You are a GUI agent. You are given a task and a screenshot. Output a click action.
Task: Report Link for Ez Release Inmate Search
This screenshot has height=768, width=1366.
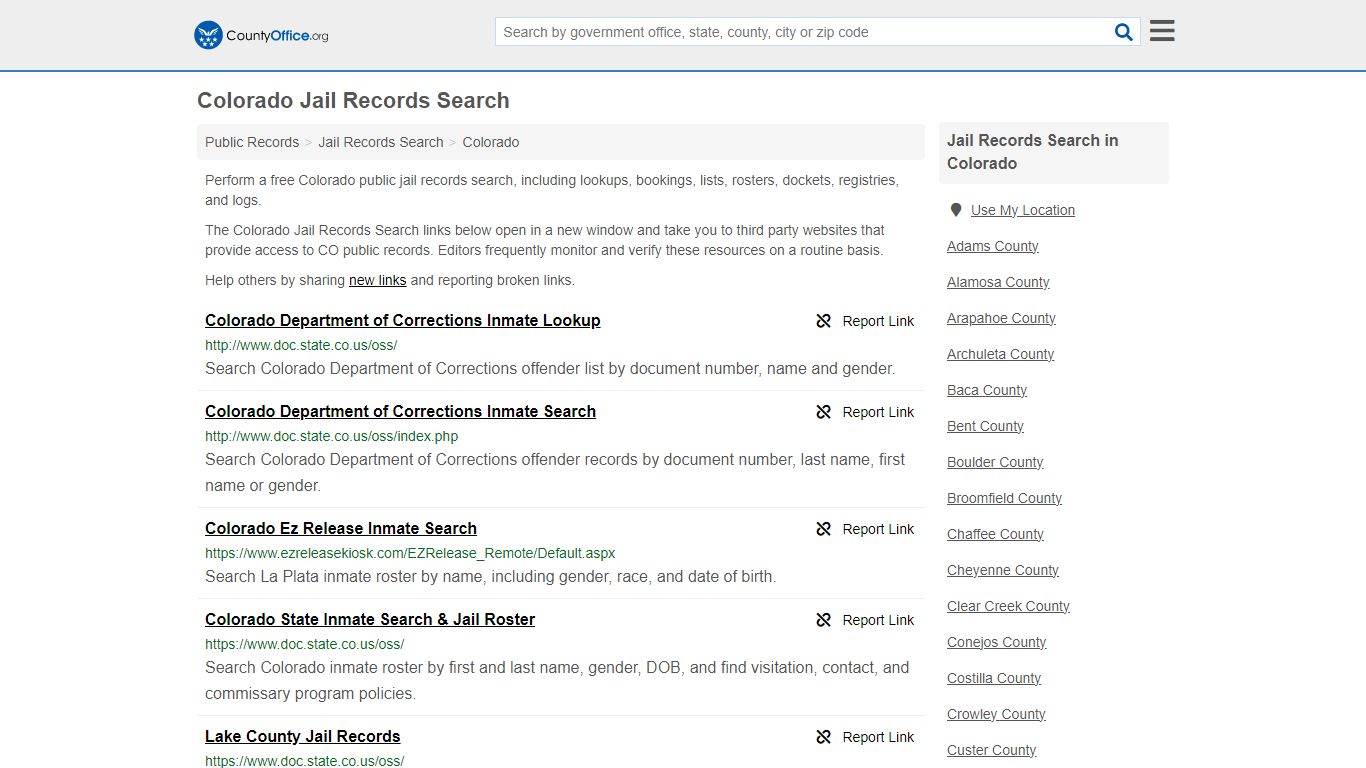pos(878,529)
